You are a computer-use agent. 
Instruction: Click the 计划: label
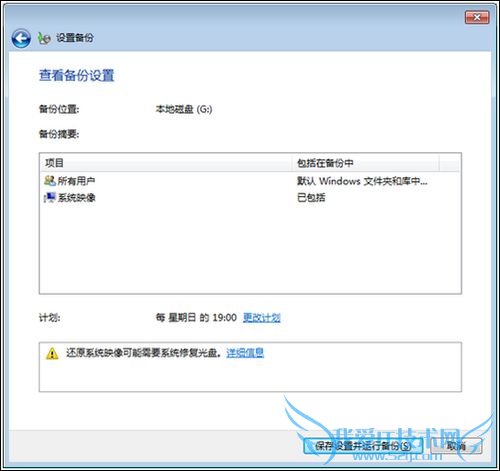click(50, 318)
